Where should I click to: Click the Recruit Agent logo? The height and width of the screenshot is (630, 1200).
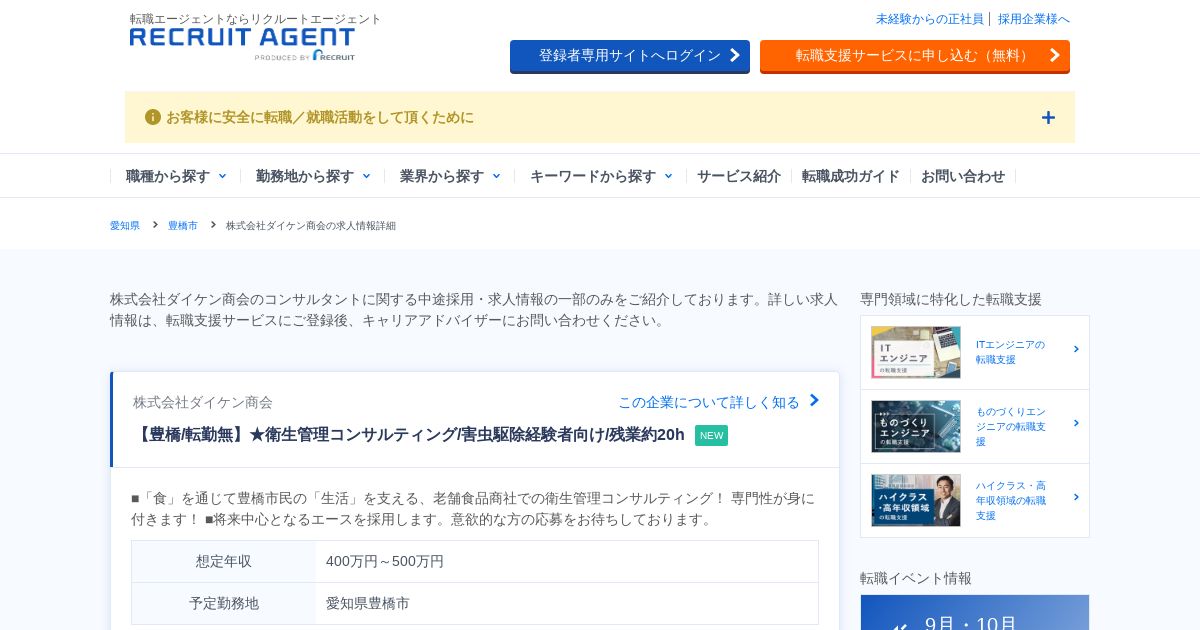tap(242, 44)
